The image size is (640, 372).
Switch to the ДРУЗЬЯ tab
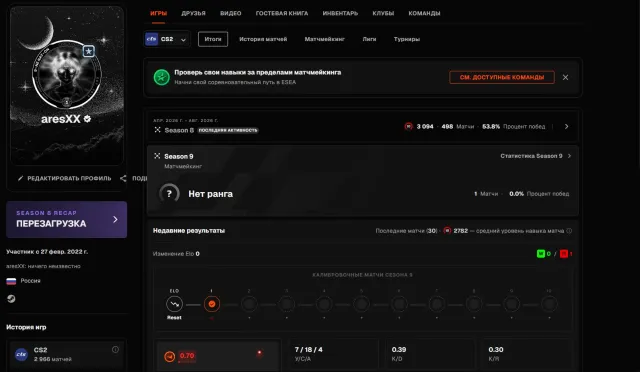click(x=193, y=13)
